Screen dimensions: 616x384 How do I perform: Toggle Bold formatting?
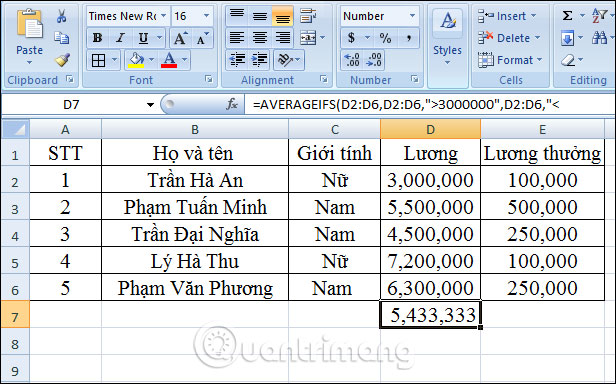(x=97, y=38)
